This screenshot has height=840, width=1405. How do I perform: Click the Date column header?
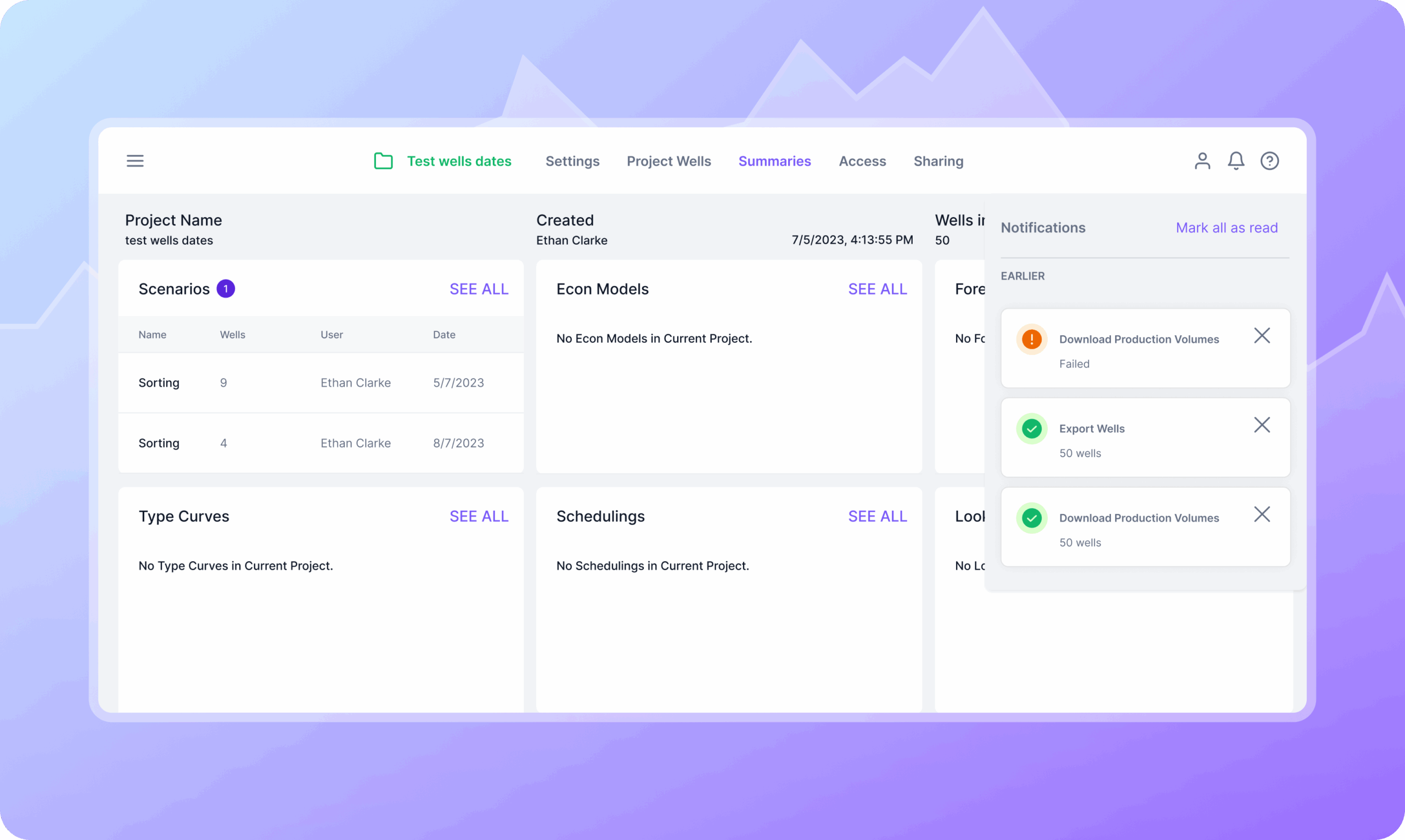click(444, 335)
